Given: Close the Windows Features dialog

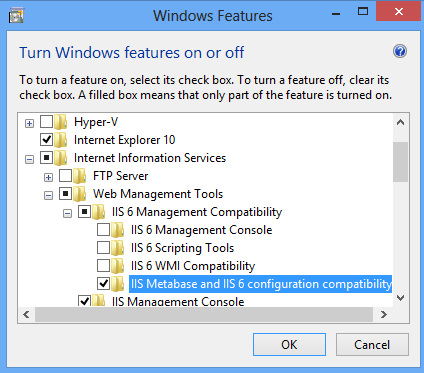Looking at the screenshot, I should tap(399, 12).
